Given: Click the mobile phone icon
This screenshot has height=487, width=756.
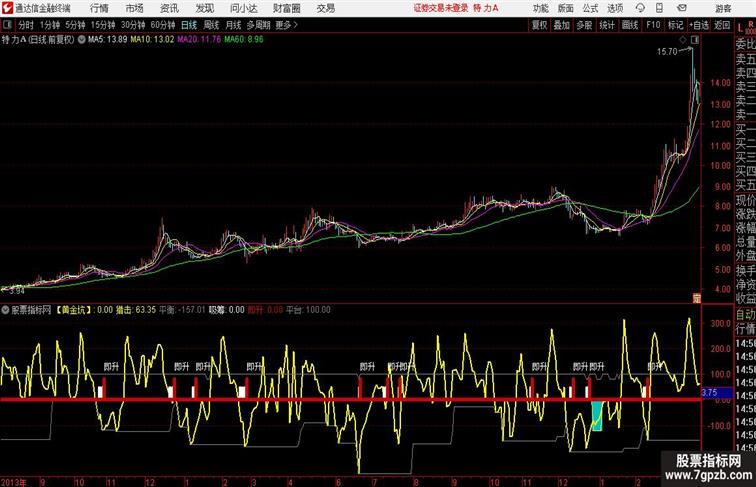Looking at the screenshot, I should click(659, 8).
